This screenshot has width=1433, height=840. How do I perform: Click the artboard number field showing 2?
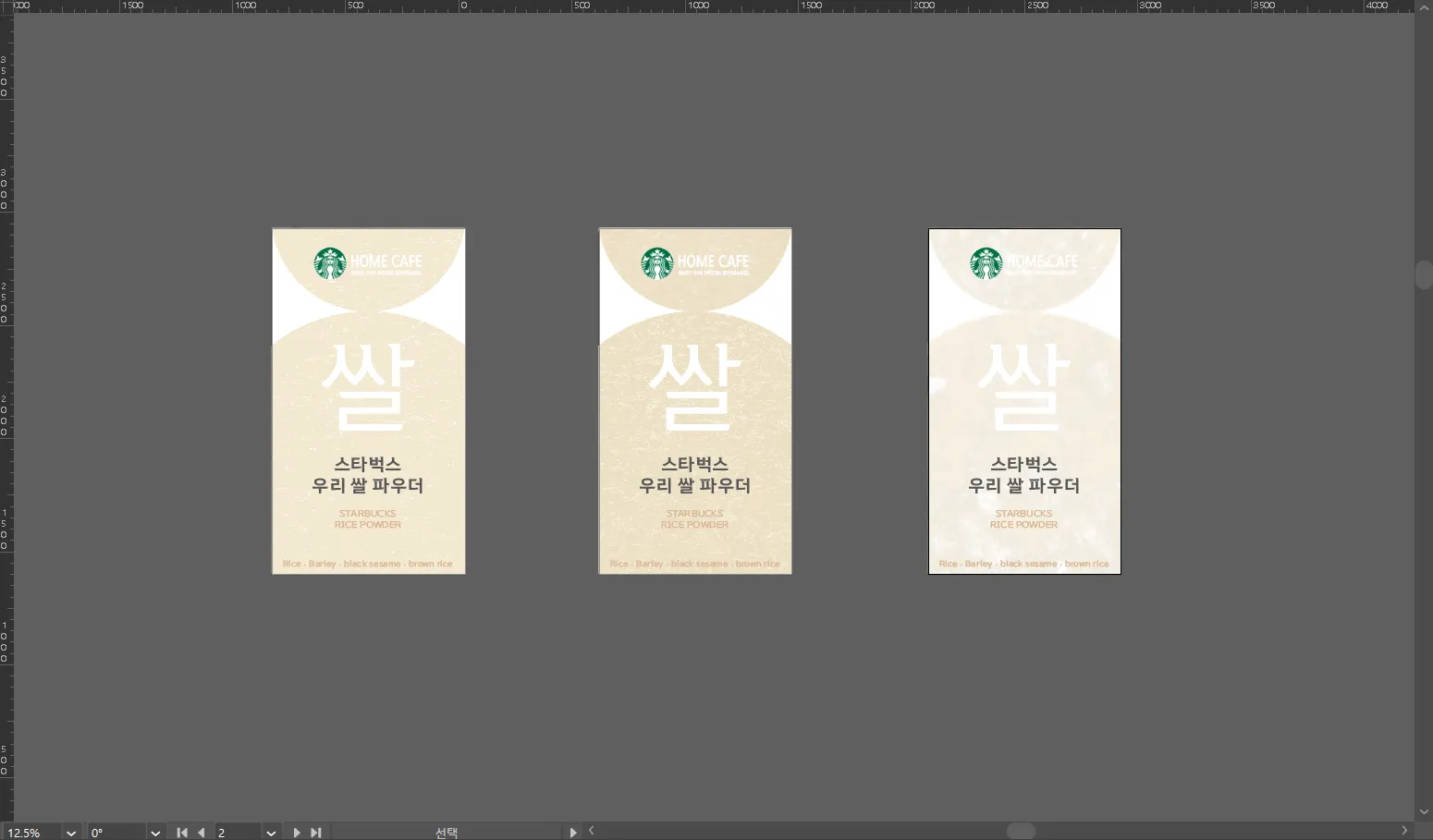pyautogui.click(x=239, y=833)
